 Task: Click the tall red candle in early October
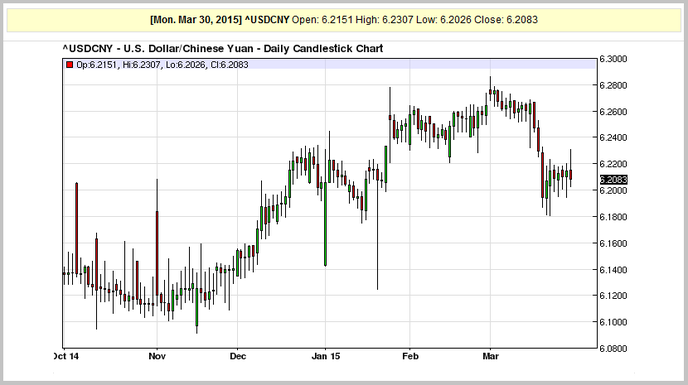tap(76, 229)
